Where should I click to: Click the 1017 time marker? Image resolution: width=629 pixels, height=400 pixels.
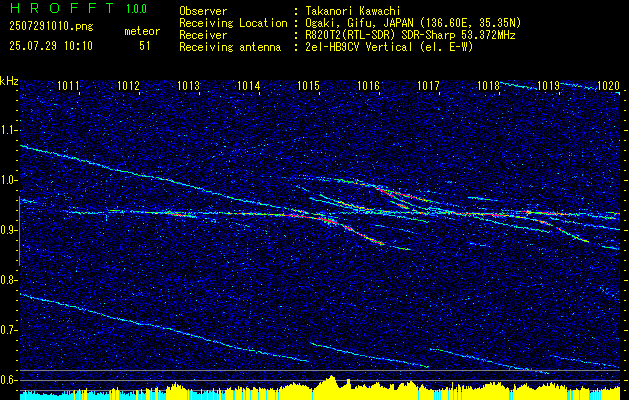pos(428,85)
